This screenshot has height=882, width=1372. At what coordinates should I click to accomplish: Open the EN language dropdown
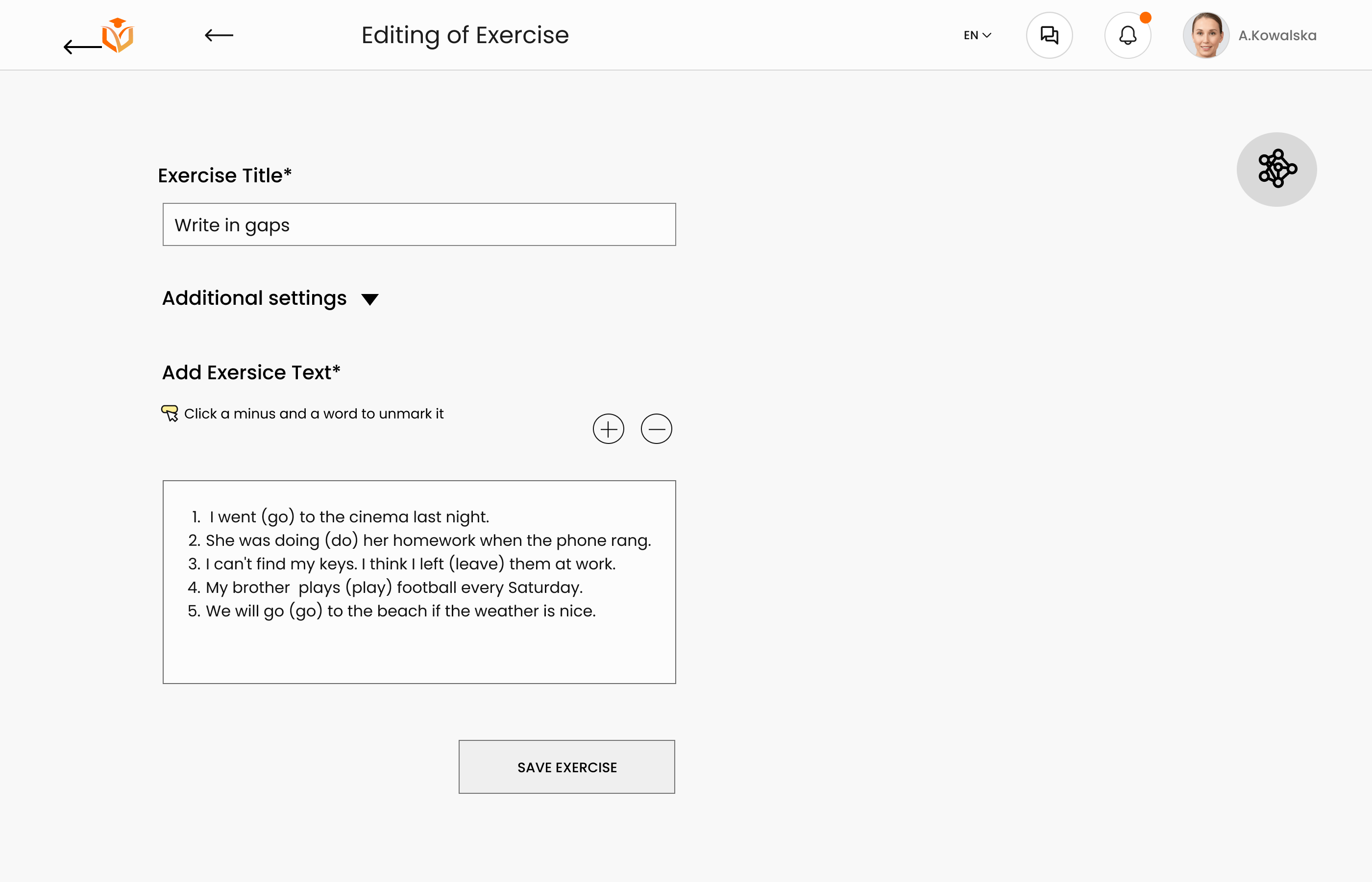(x=977, y=35)
